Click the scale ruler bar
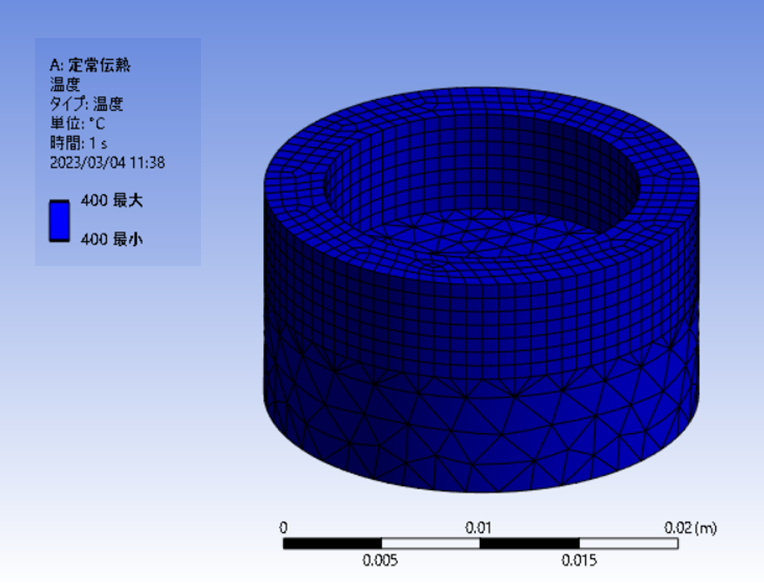This screenshot has height=583, width=764. [x=480, y=544]
